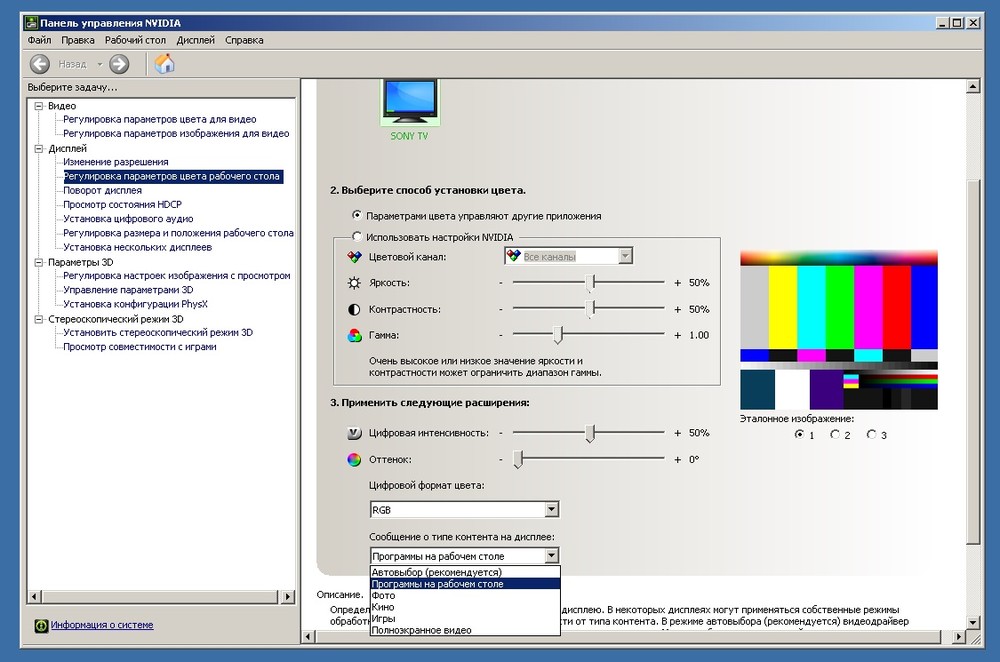Image resolution: width=1000 pixels, height=662 pixels.
Task: Open 'Установить стереоскопический режим 3D' task
Action: click(158, 332)
